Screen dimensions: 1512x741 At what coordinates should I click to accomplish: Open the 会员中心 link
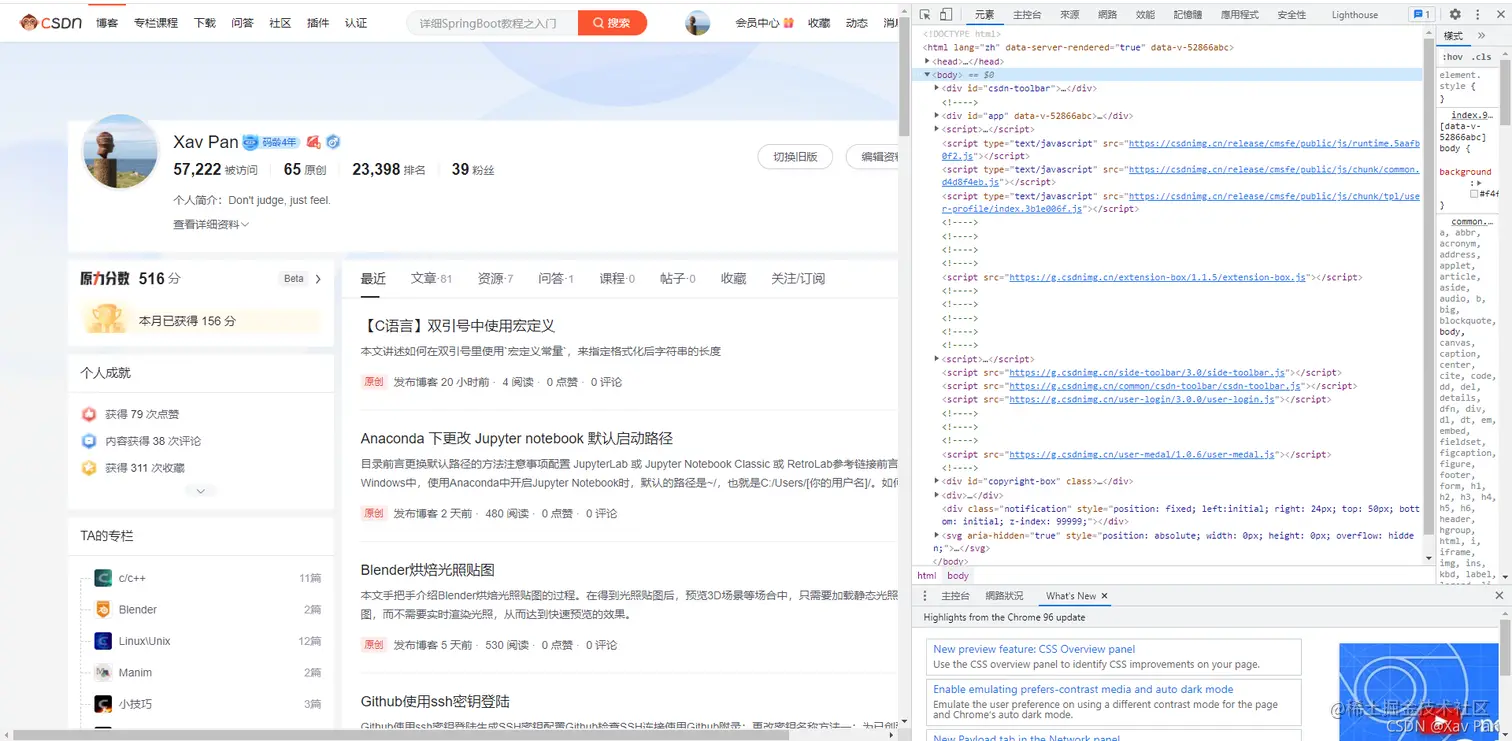764,23
